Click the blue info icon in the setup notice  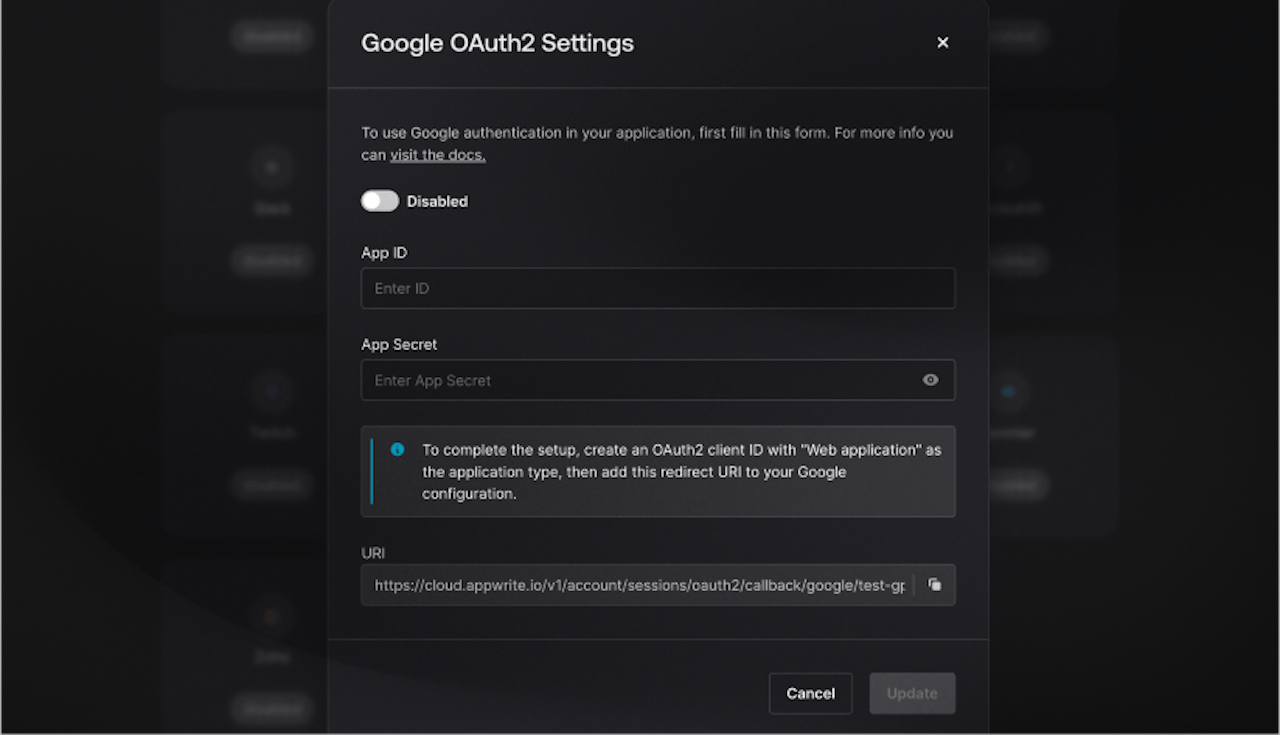tap(397, 450)
